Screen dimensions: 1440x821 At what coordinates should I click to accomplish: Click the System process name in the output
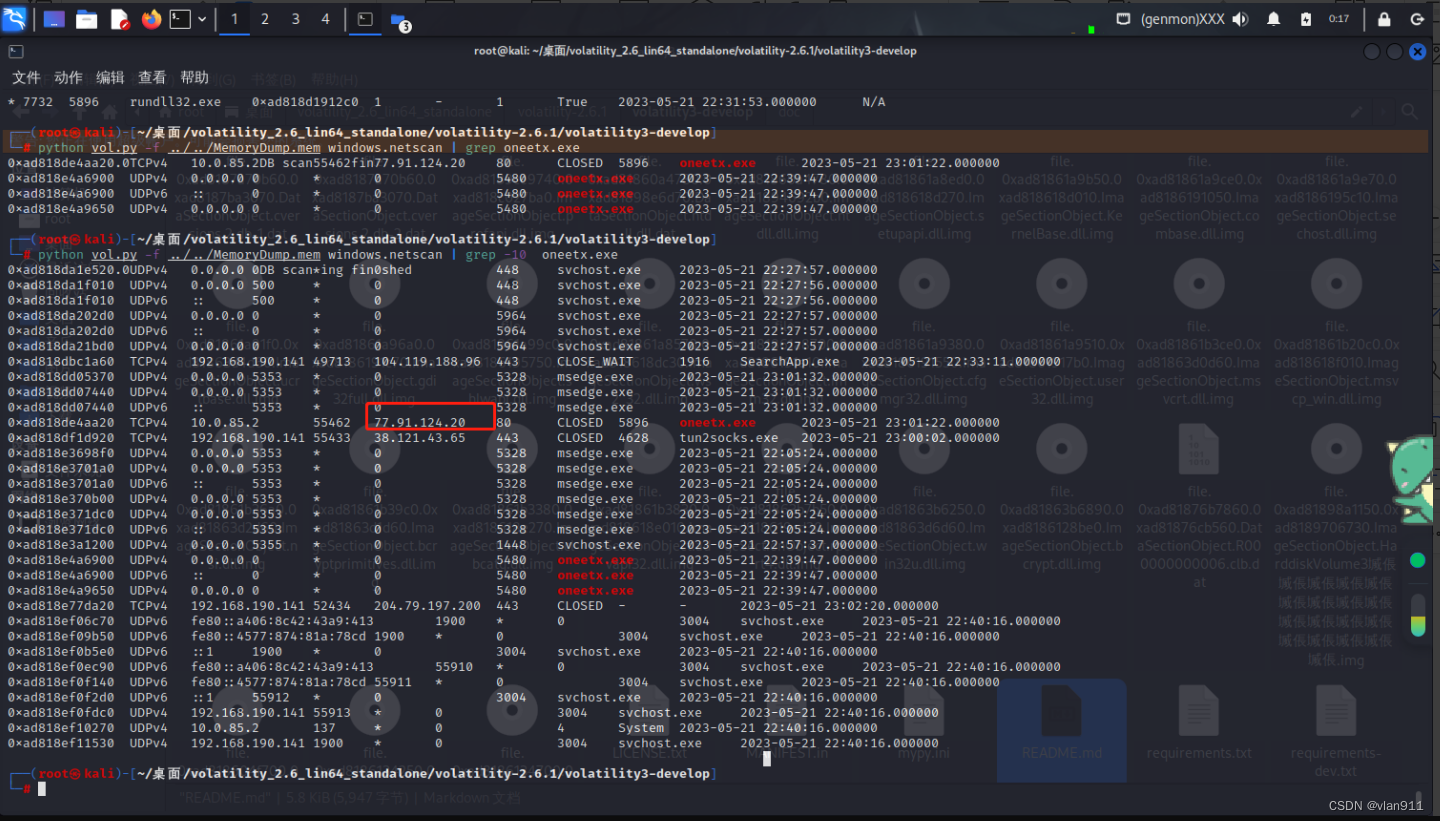point(641,728)
